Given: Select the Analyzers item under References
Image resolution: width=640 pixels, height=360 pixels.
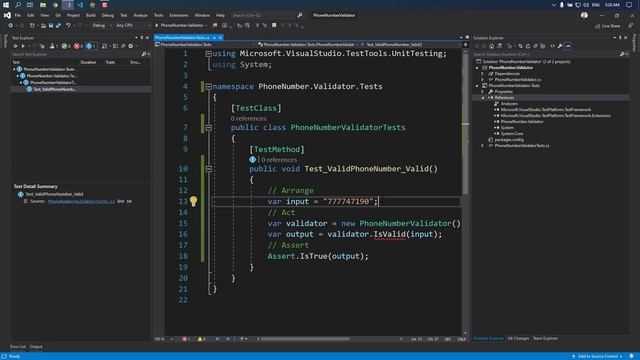Looking at the screenshot, I should (509, 104).
